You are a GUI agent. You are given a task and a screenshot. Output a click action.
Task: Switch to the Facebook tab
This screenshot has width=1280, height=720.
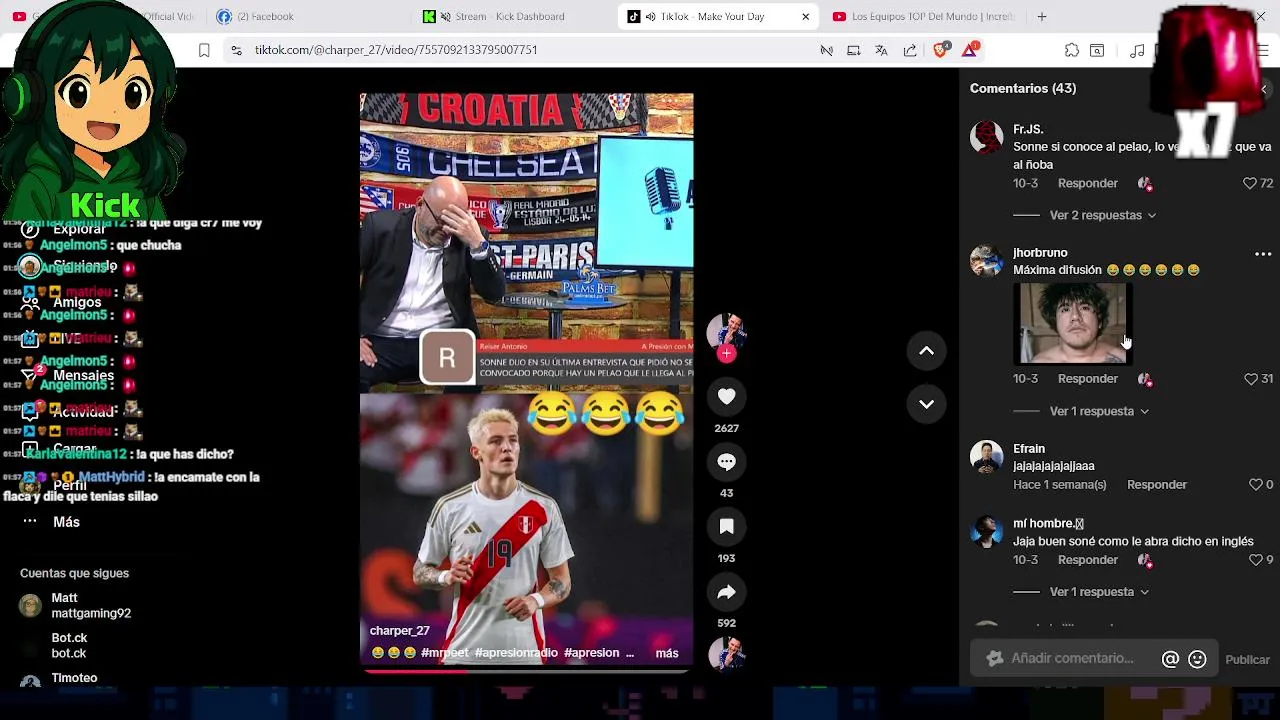point(265,17)
